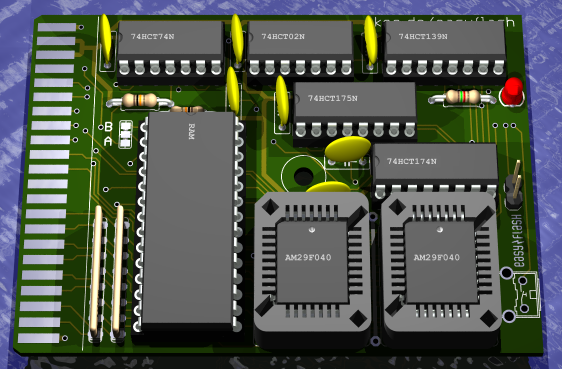Click the topmost edge connector contact

57,27
